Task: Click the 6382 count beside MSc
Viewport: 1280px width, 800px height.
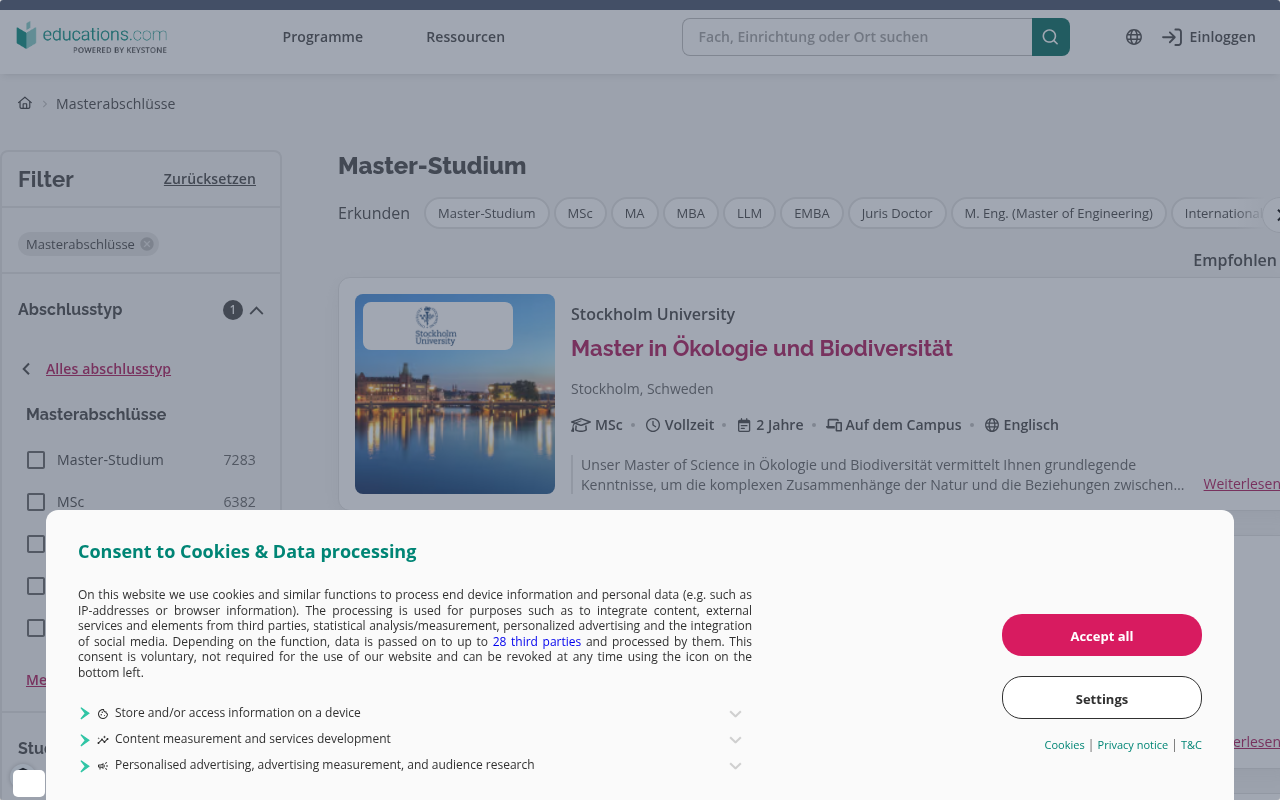Action: click(240, 502)
